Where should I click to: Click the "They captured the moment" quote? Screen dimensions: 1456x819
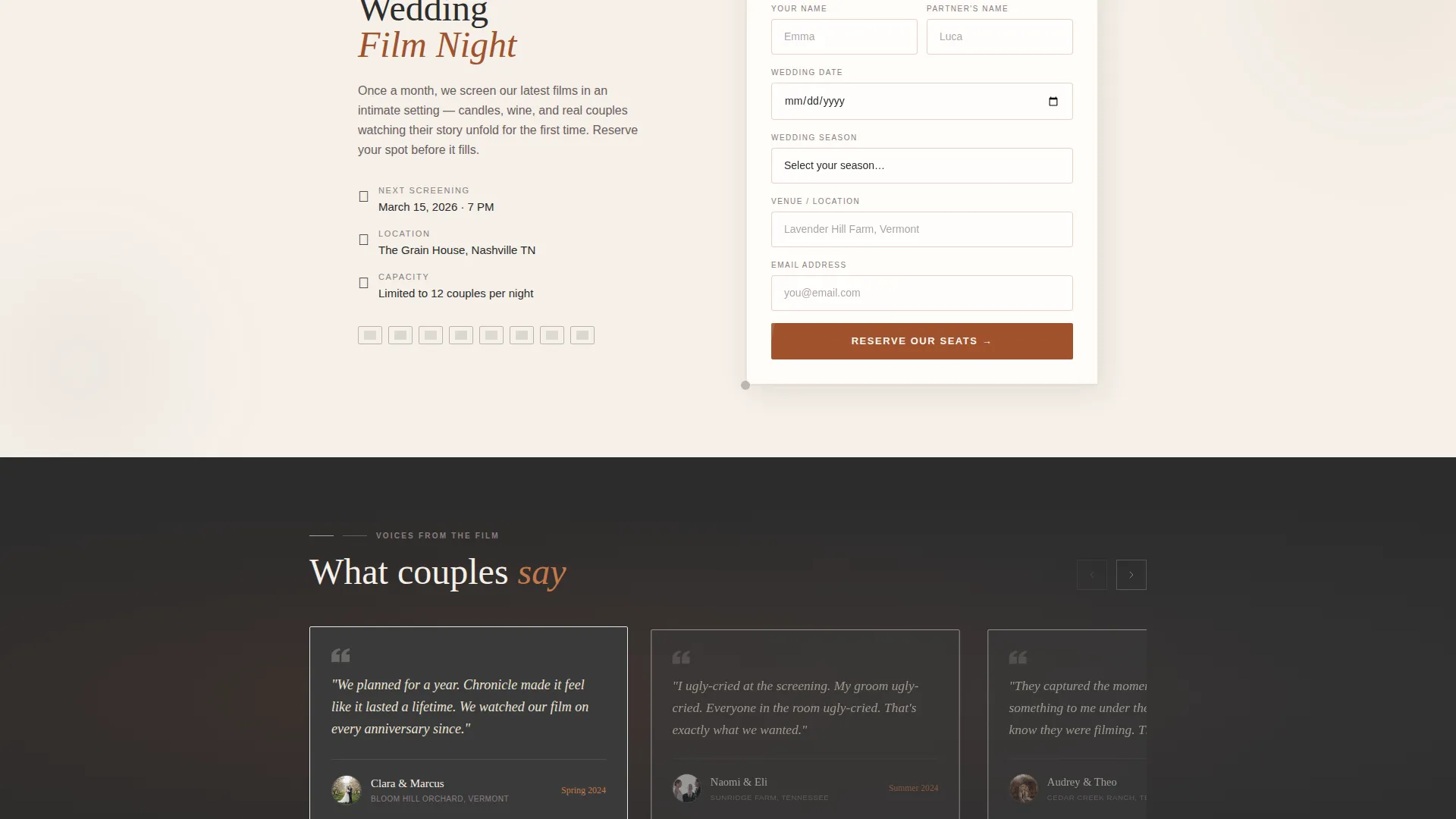coord(1078,708)
